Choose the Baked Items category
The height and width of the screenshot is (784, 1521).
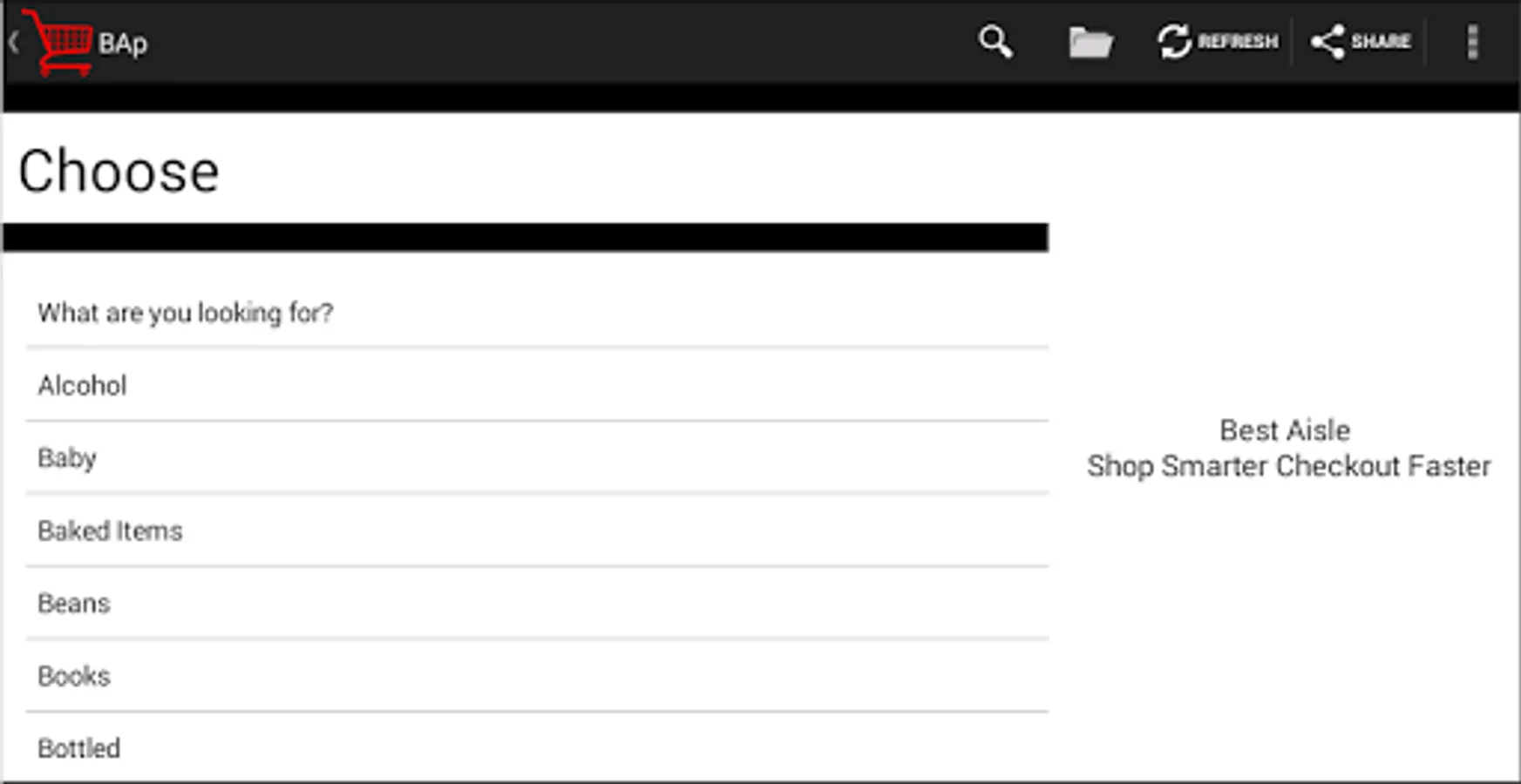point(110,531)
